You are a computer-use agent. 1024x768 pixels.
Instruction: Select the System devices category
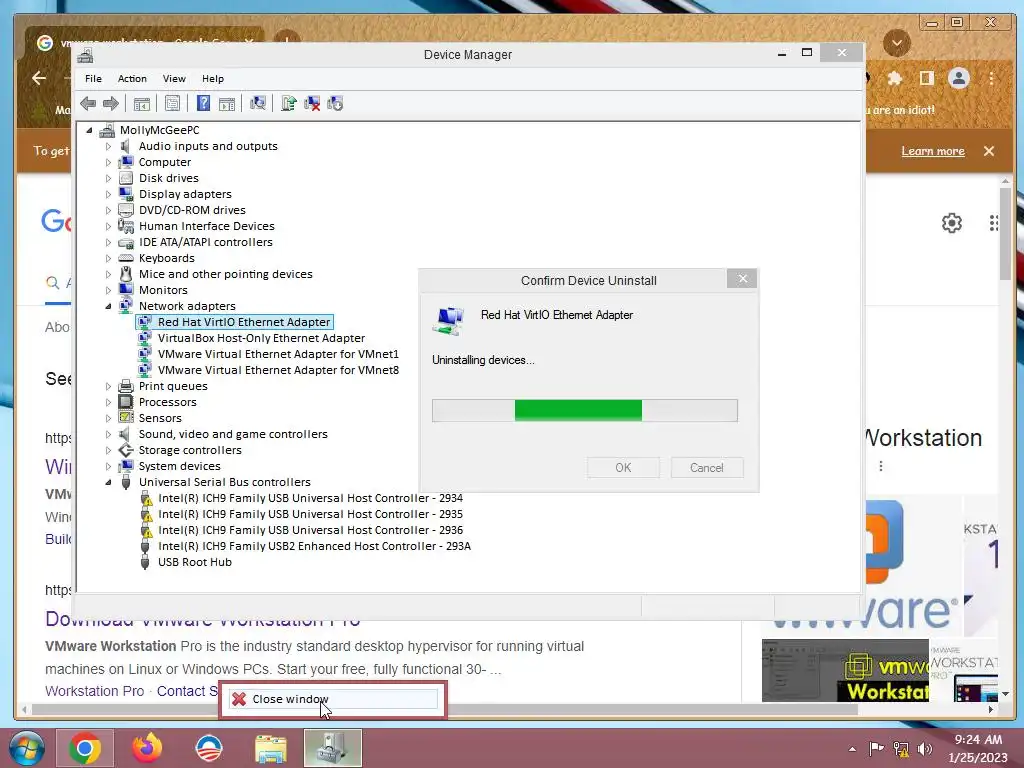pos(180,466)
